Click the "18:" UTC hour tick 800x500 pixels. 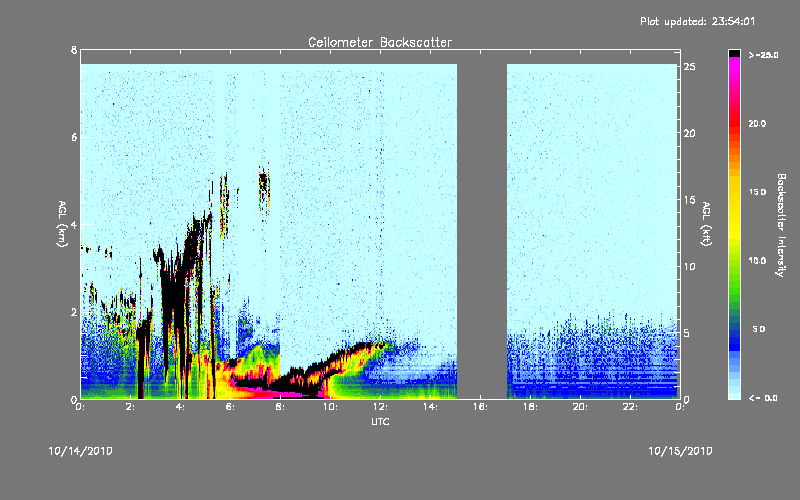[x=531, y=407]
